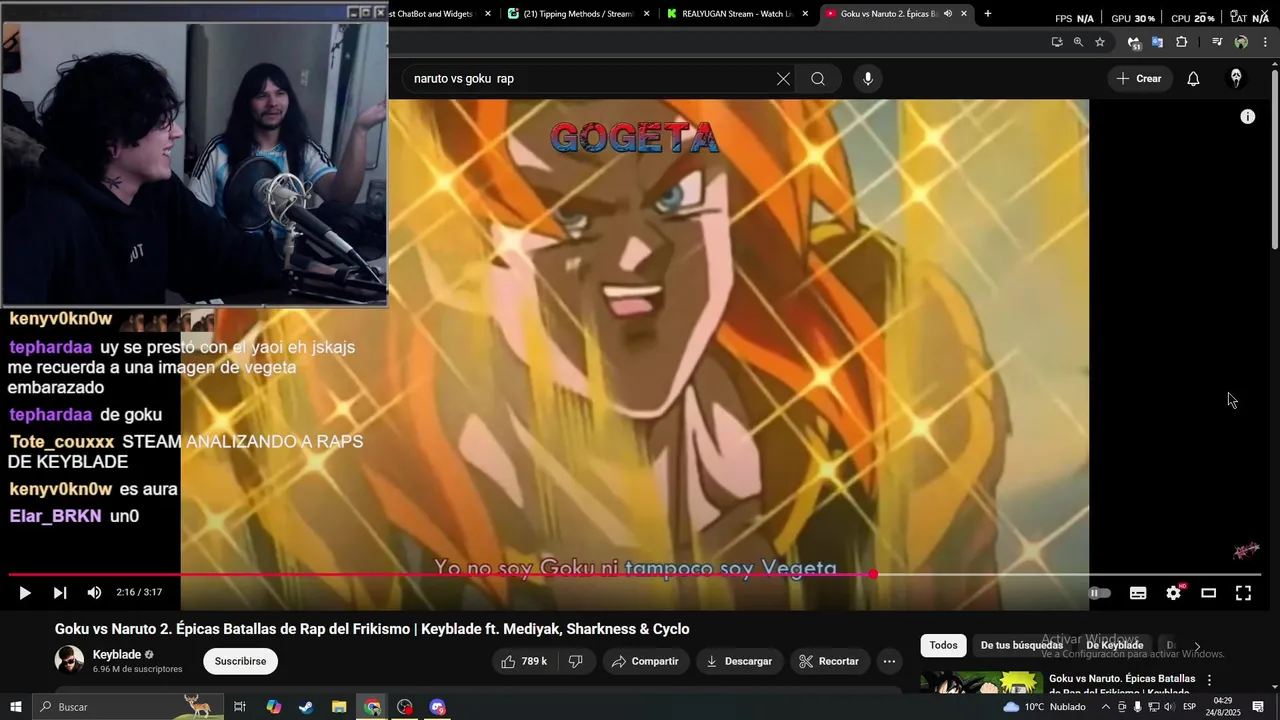Click the magnifier search button
This screenshot has width=1280, height=720.
click(818, 79)
